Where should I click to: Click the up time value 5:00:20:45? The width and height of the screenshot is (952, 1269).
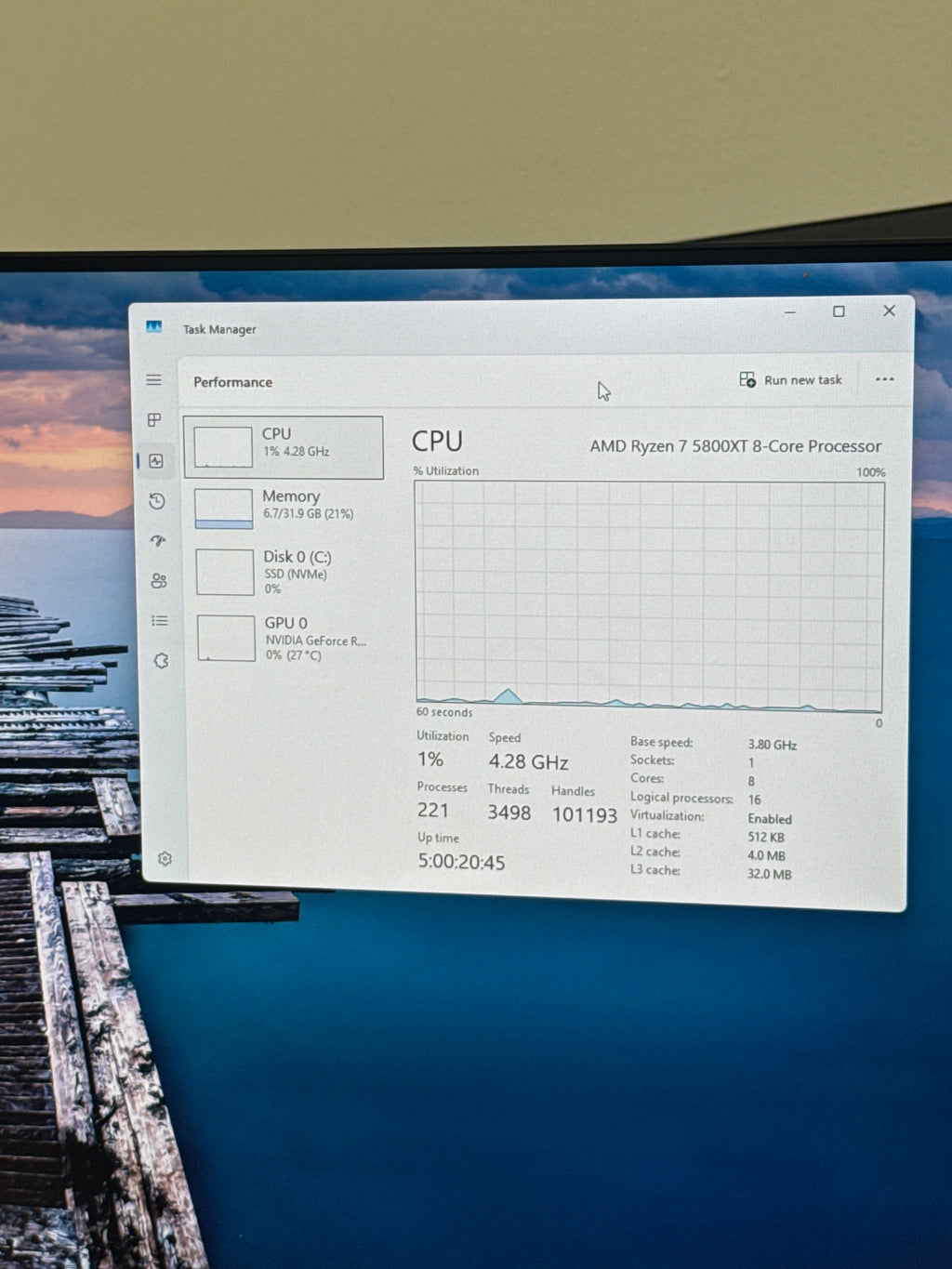(461, 862)
